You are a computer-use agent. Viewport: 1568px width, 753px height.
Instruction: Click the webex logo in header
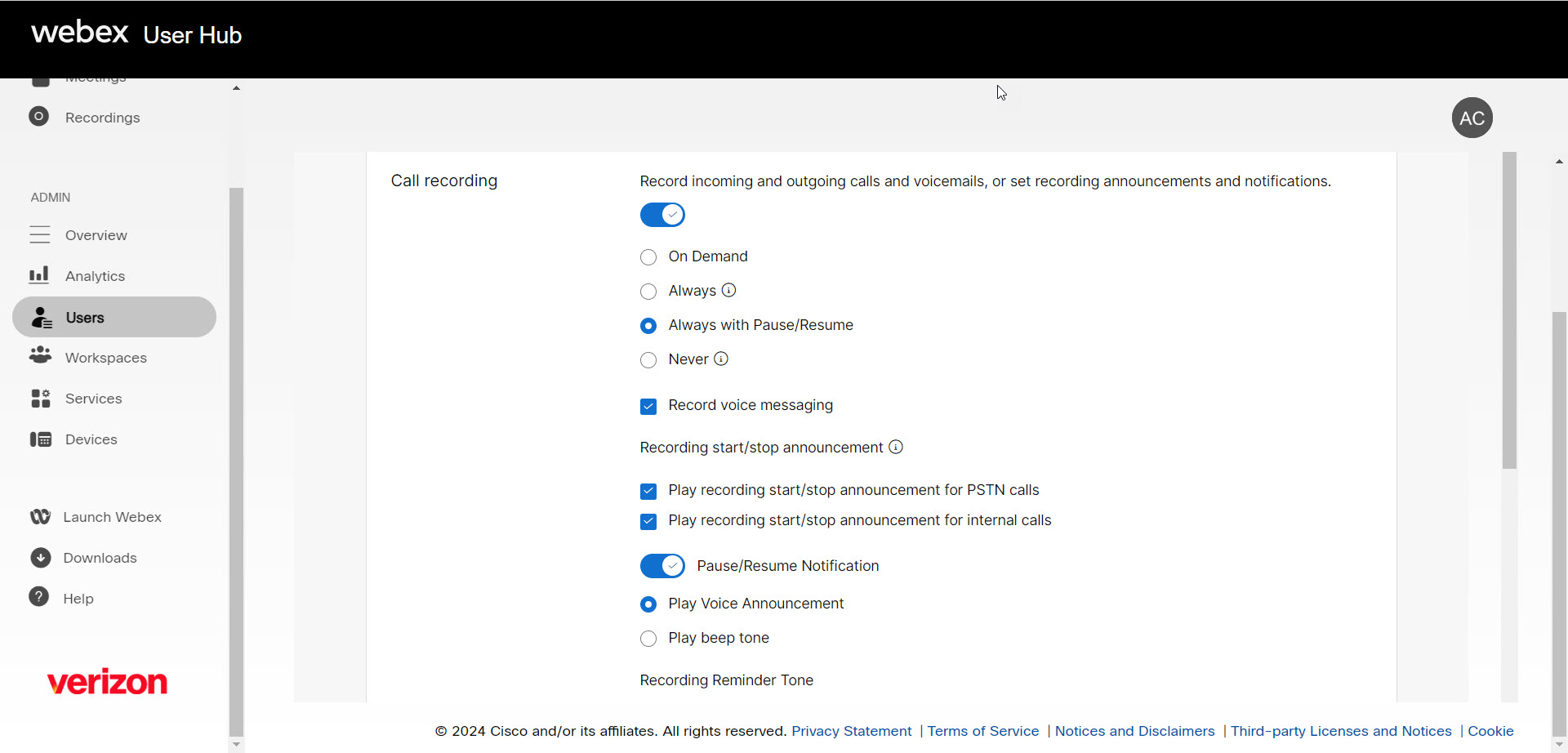(x=79, y=33)
